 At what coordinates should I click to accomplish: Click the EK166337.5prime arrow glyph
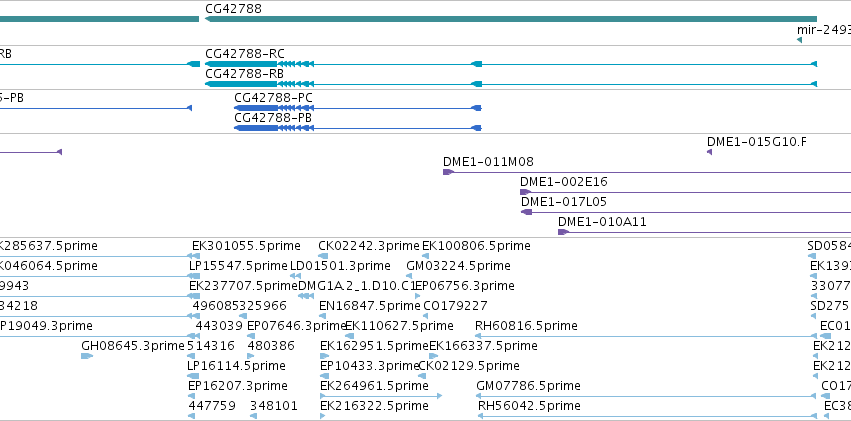[434, 356]
